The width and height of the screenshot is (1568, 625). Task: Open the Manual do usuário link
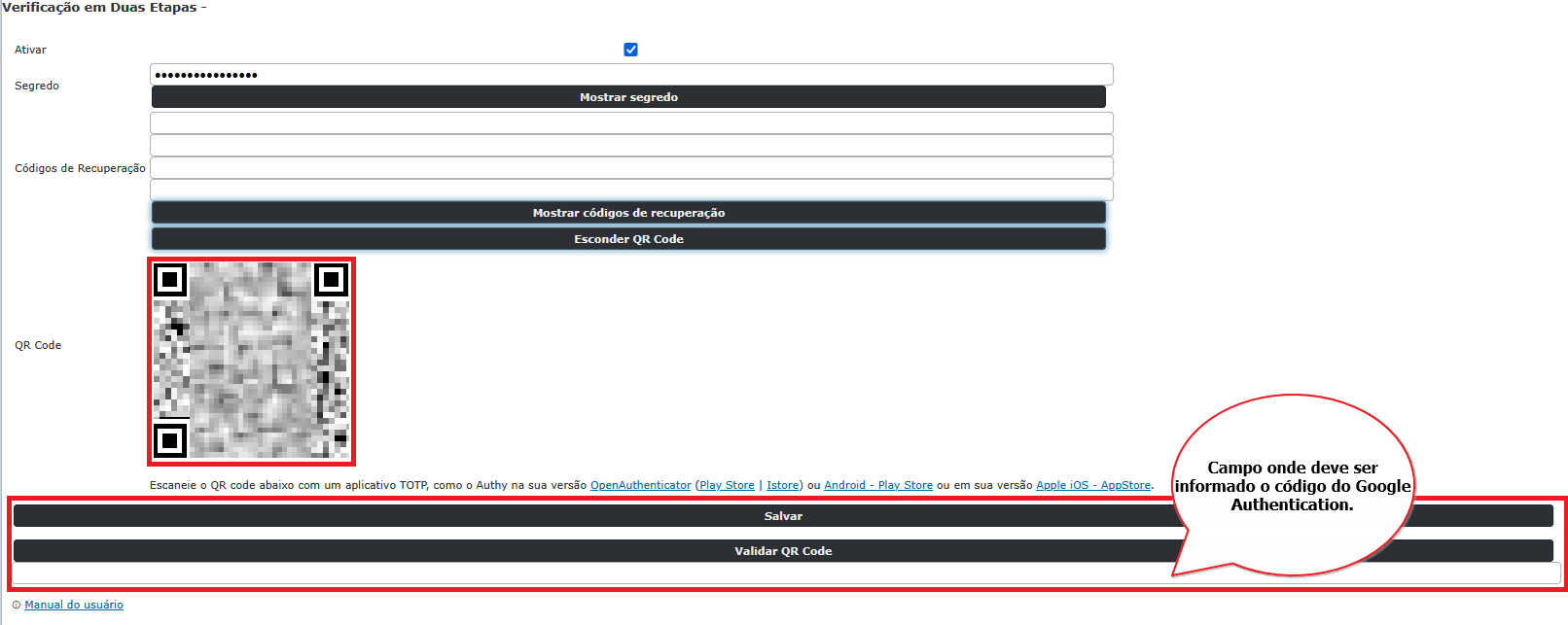(x=74, y=605)
